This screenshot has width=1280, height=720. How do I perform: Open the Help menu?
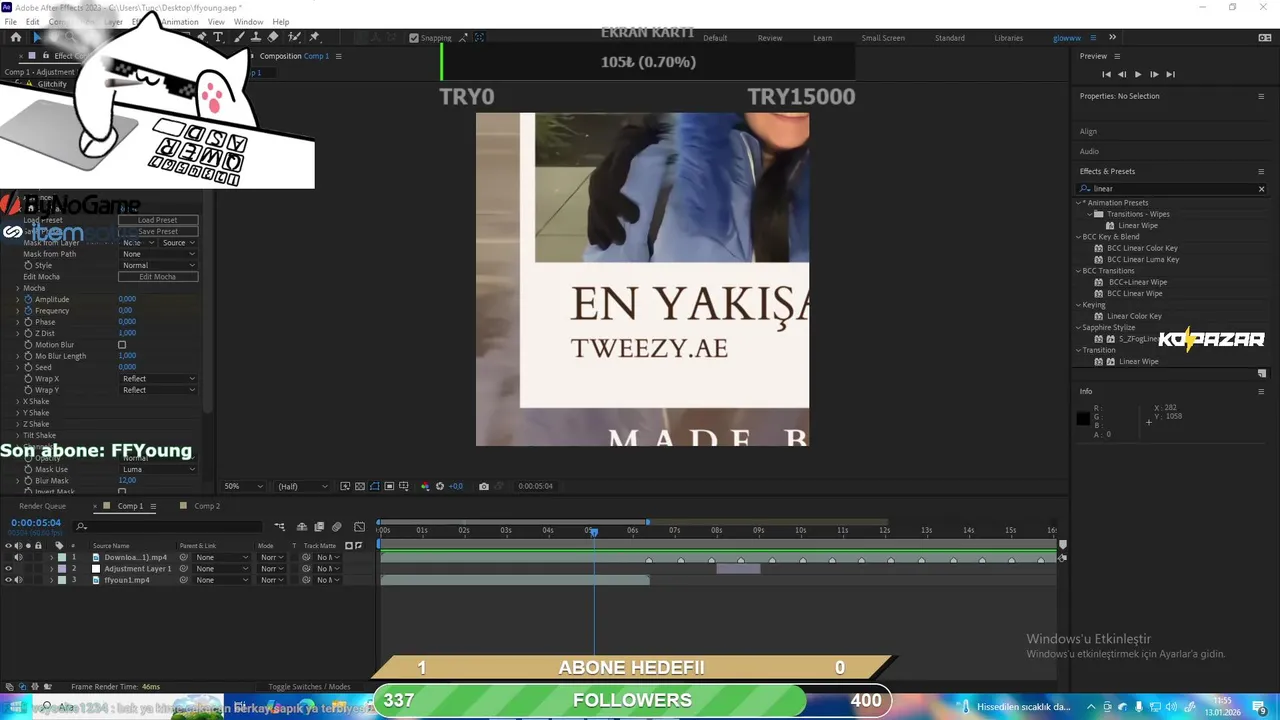[x=281, y=22]
